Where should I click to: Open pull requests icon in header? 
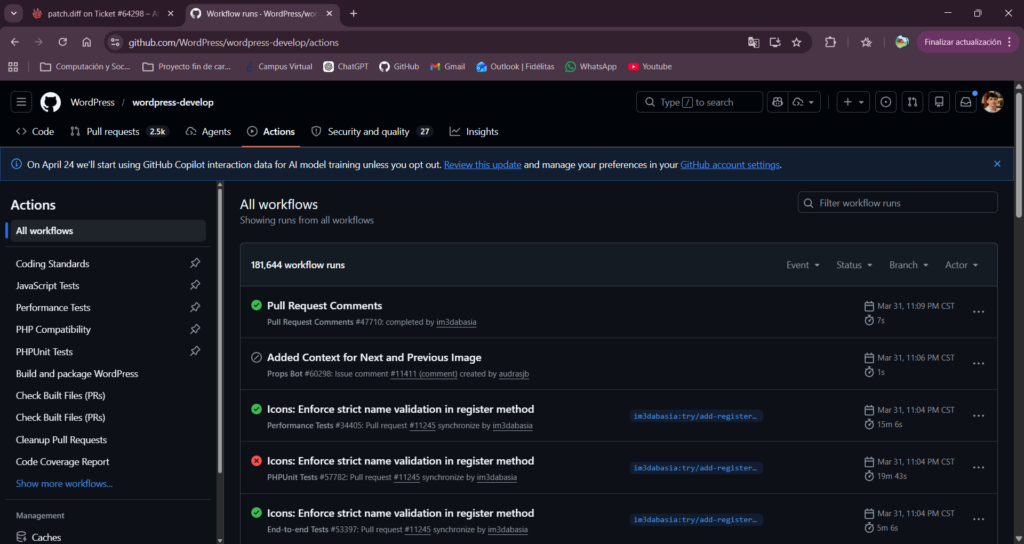pyautogui.click(x=912, y=102)
